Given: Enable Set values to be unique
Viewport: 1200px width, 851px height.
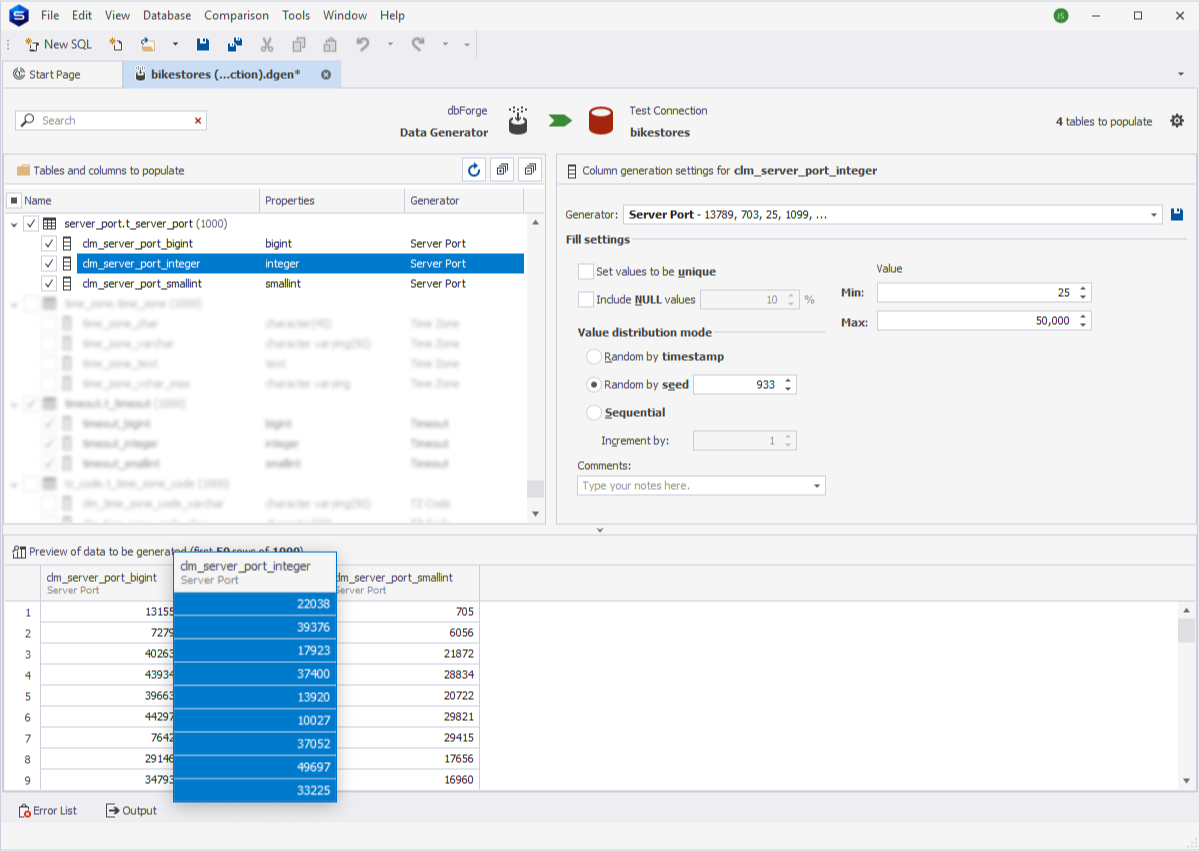Looking at the screenshot, I should (x=586, y=272).
